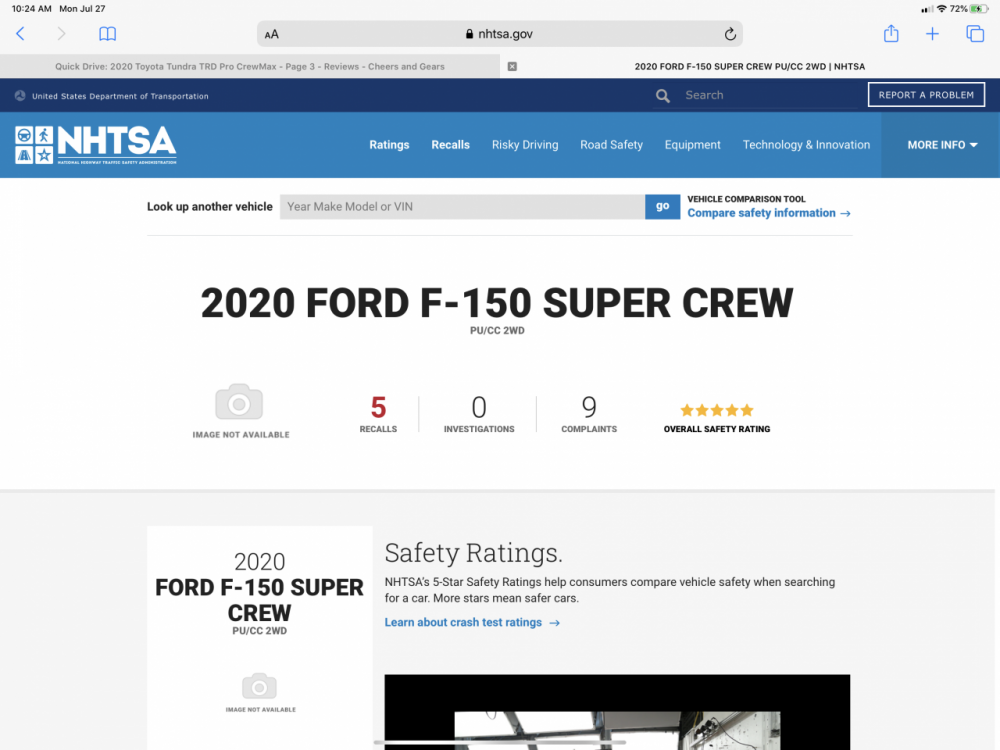
Task: Reload the page with the refresh icon
Action: (x=730, y=34)
